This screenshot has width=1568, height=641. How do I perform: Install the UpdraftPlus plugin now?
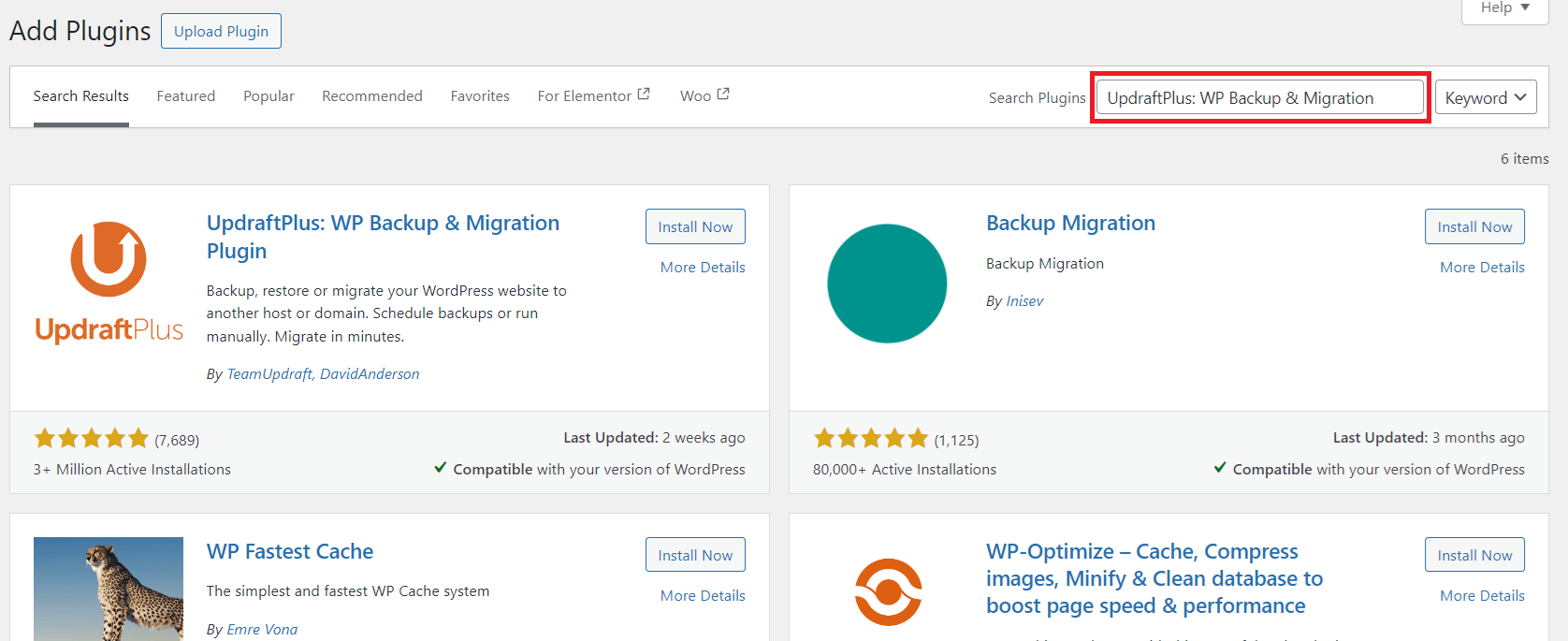(x=695, y=226)
